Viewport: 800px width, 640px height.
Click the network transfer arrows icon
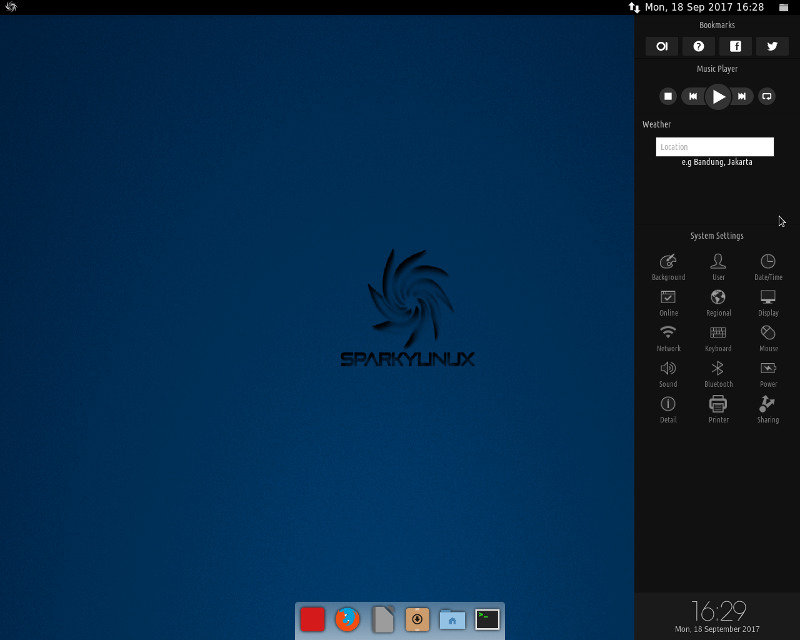(x=634, y=7)
